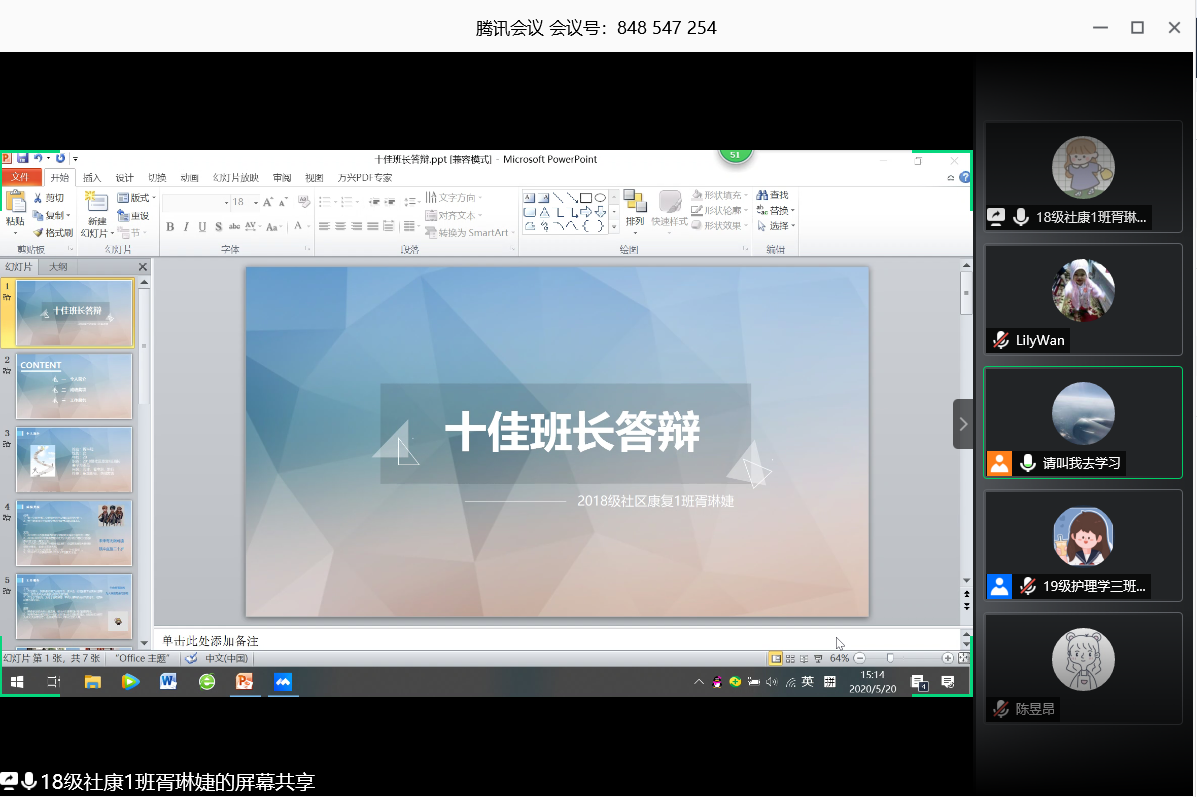Click the Arrange (排列) icon
The height and width of the screenshot is (797, 1197).
(635, 205)
